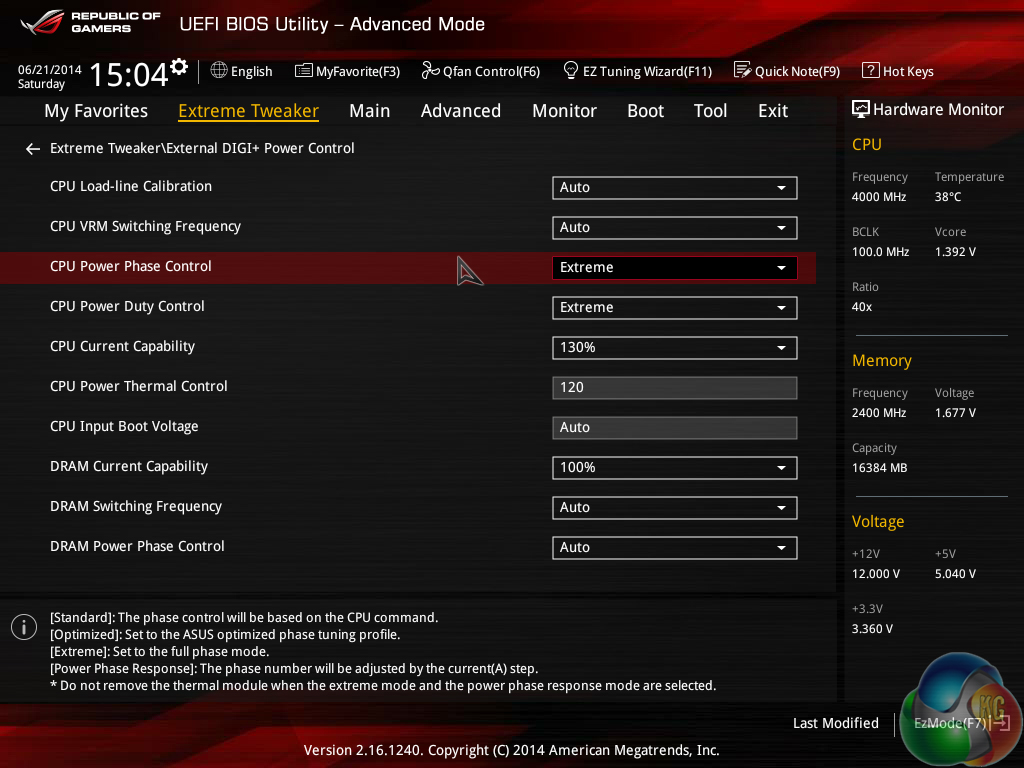Click CPU Input Boot Voltage label
This screenshot has width=1024, height=768.
click(124, 426)
